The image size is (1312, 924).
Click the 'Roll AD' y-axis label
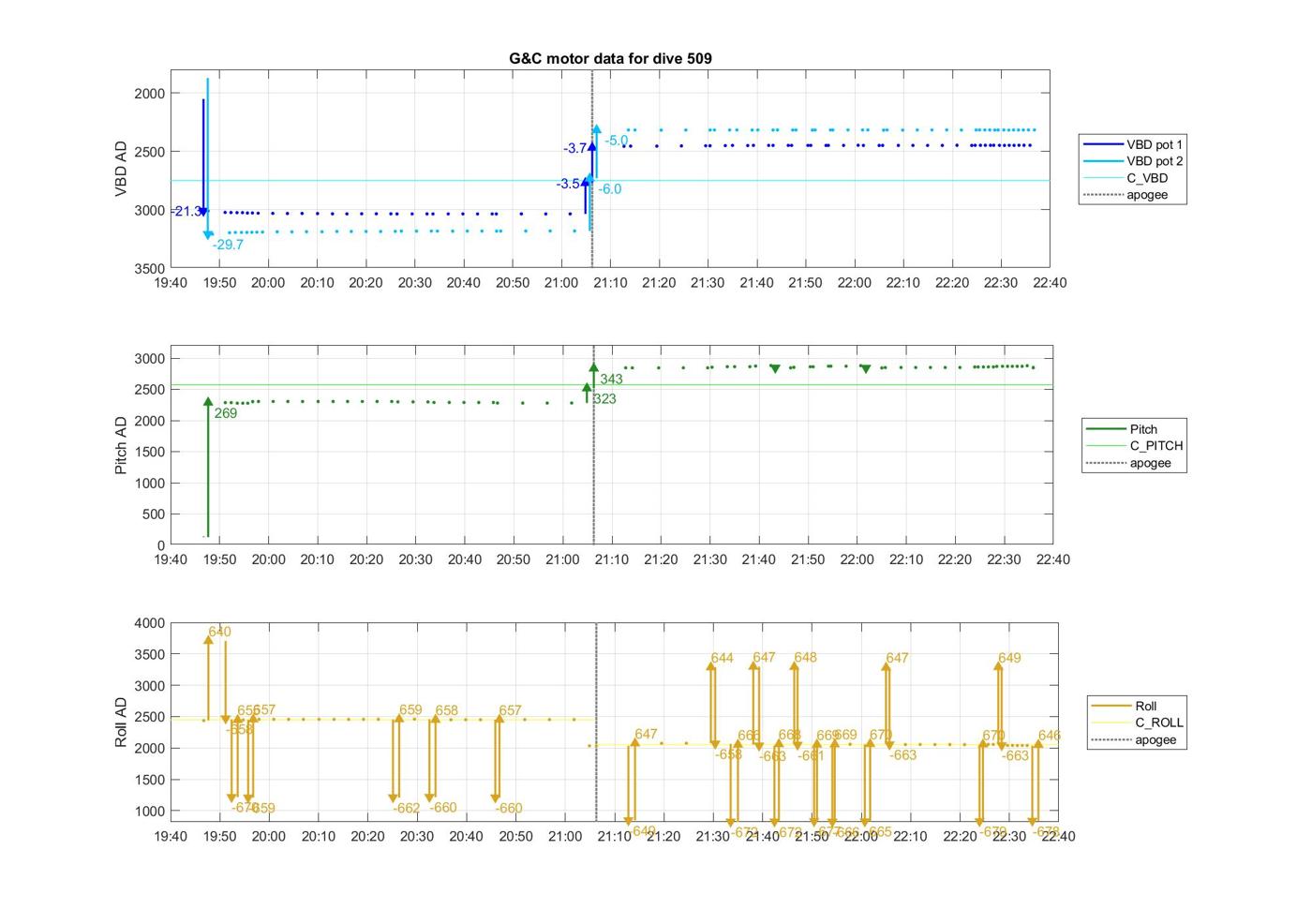tap(121, 723)
